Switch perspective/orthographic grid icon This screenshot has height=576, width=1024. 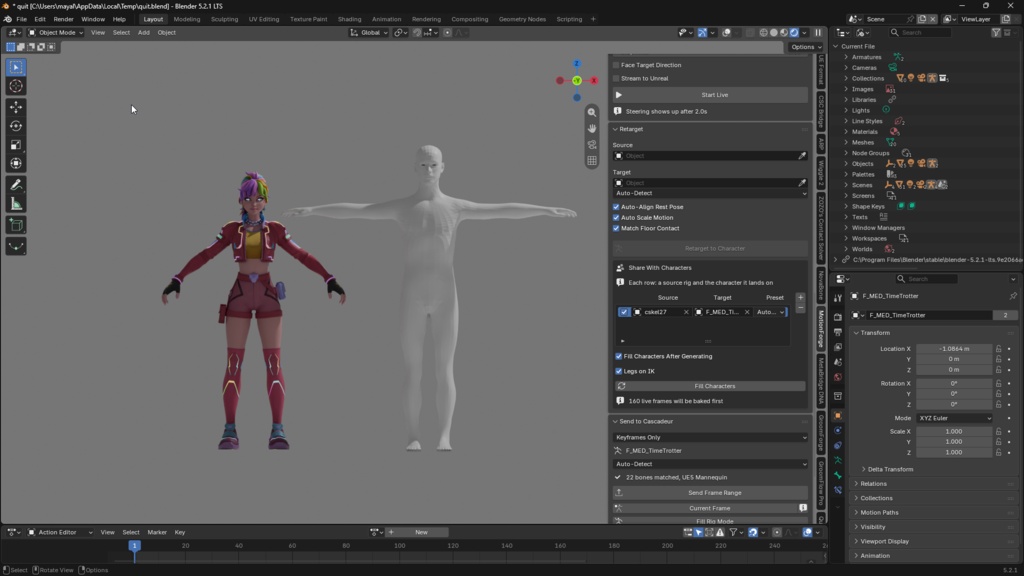(x=592, y=161)
